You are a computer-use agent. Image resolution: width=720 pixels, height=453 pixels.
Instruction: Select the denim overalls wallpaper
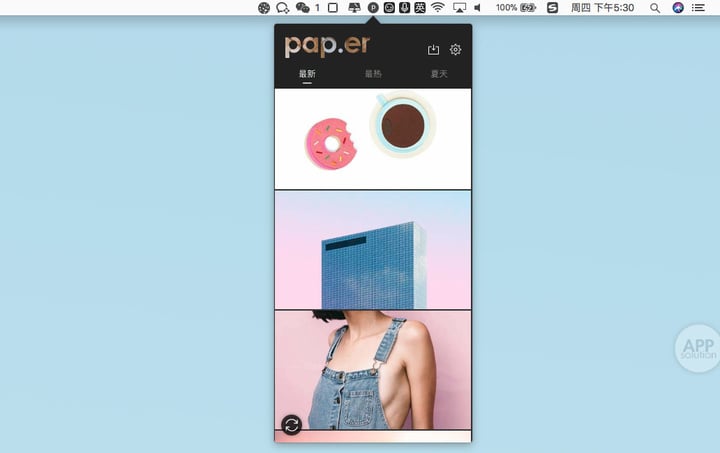point(373,370)
